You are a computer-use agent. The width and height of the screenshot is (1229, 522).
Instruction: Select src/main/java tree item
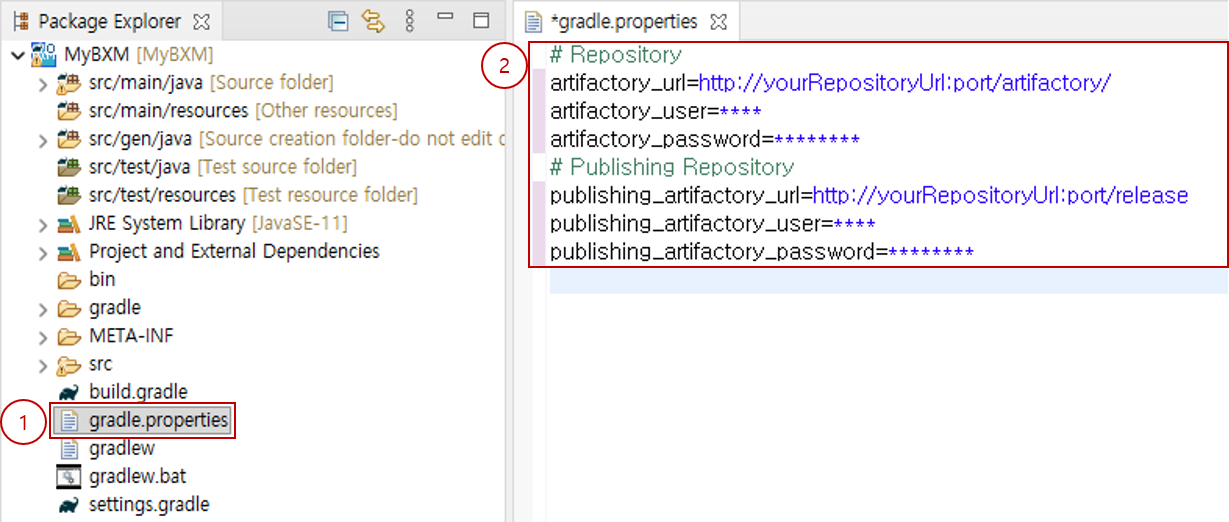211,83
